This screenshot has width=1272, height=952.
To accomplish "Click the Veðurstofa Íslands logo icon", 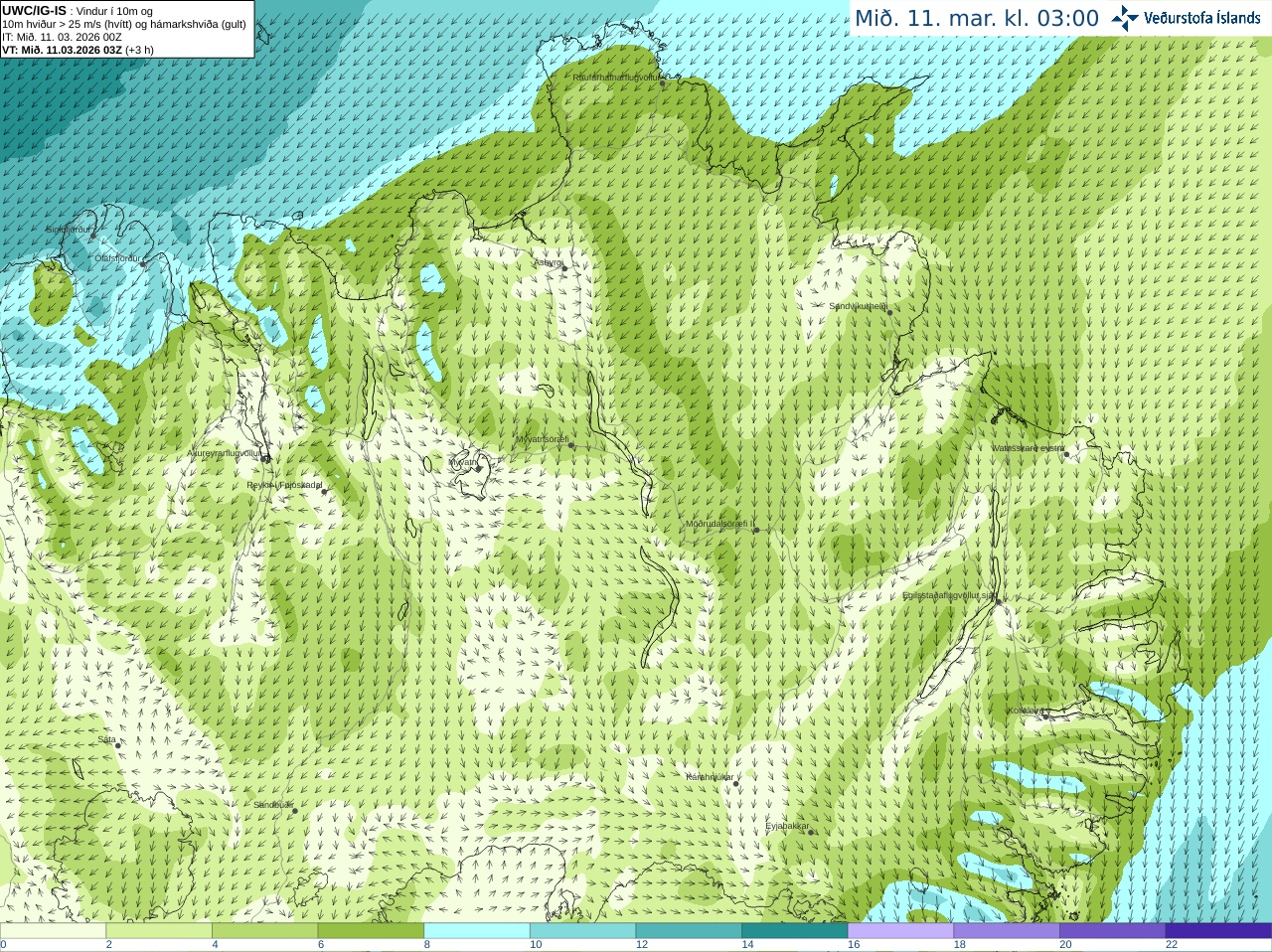I will click(x=1125, y=18).
